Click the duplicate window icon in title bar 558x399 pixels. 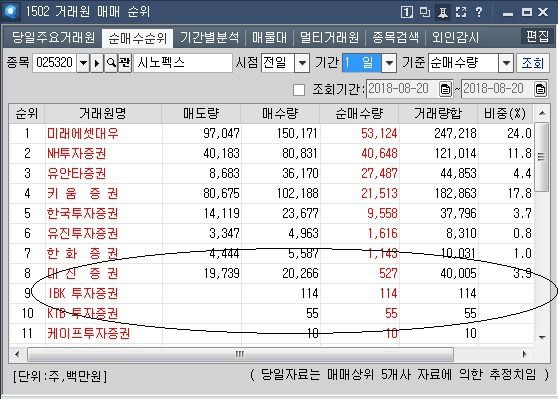[425, 12]
